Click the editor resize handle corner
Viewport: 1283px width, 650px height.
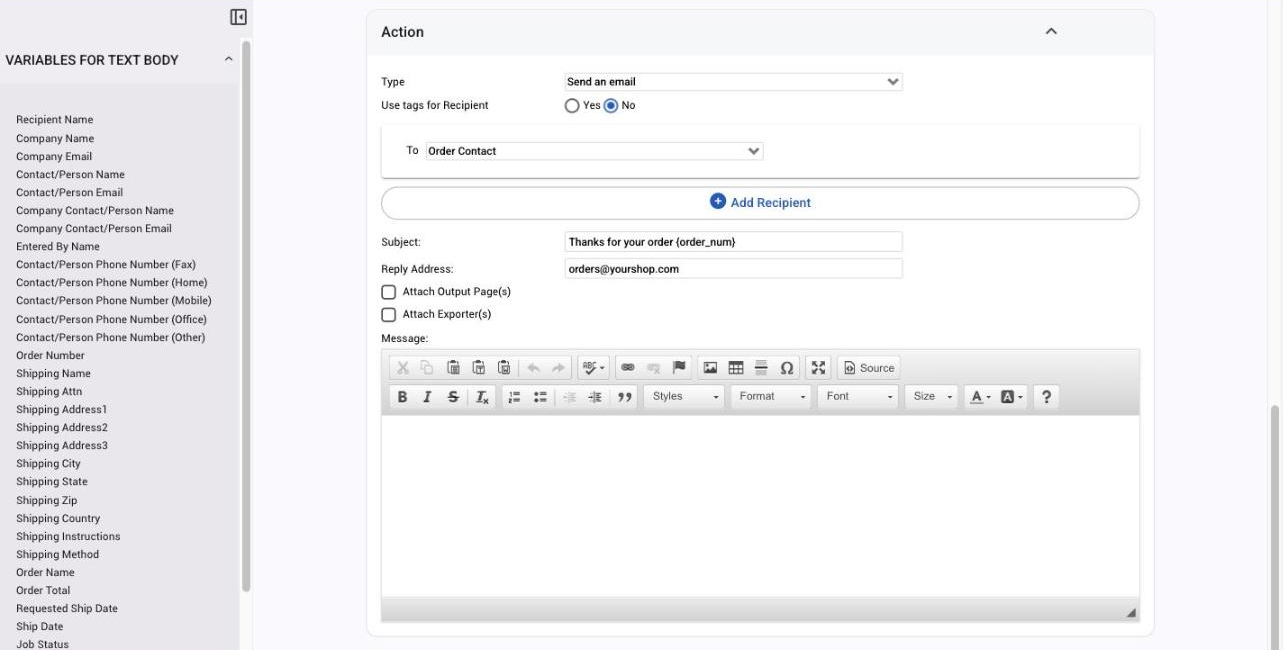pyautogui.click(x=1131, y=612)
